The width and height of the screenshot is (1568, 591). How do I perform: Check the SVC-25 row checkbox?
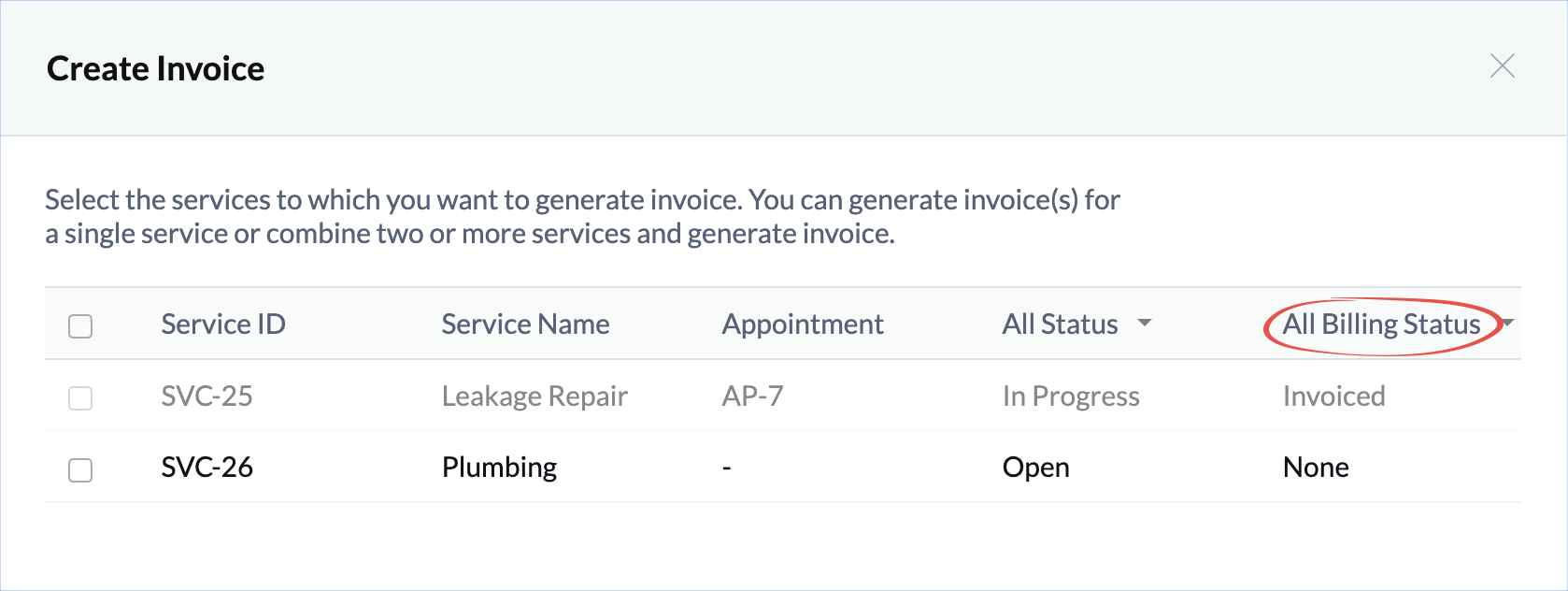click(80, 397)
